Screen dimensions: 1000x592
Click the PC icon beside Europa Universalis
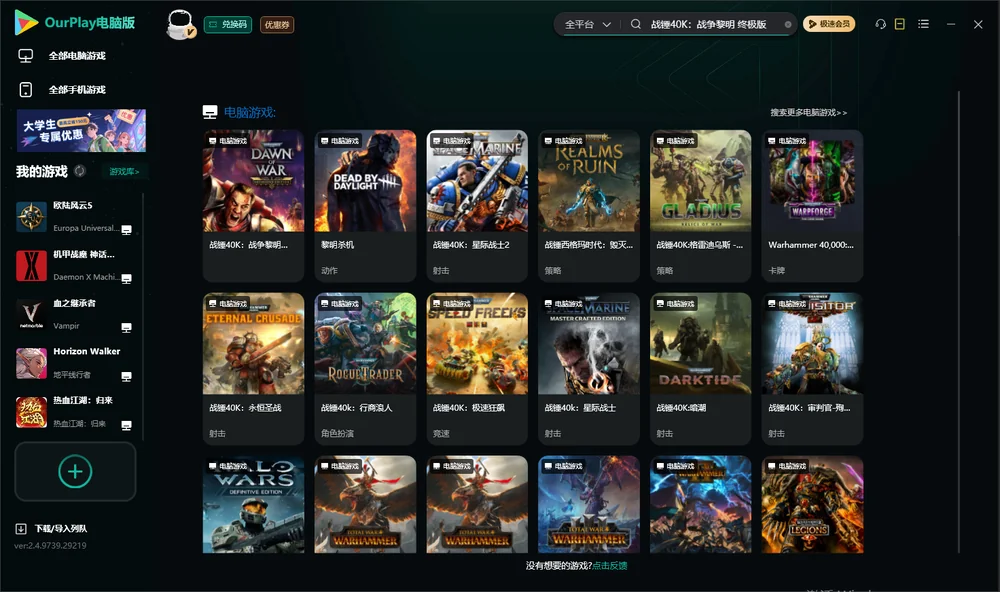coord(126,230)
